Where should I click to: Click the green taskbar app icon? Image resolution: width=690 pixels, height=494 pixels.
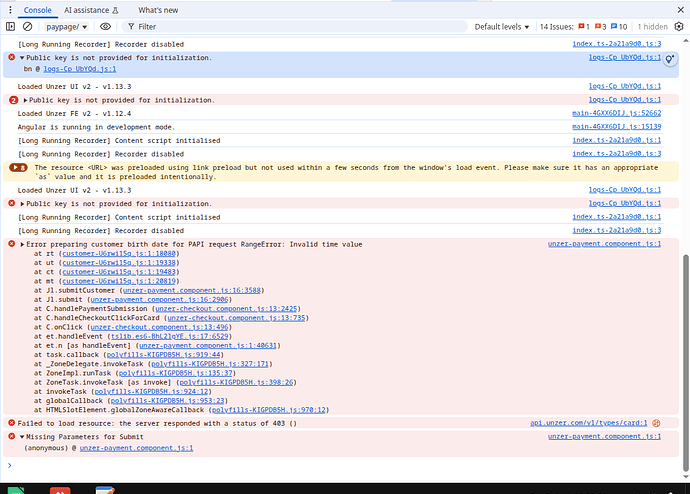pyautogui.click(x=15, y=490)
